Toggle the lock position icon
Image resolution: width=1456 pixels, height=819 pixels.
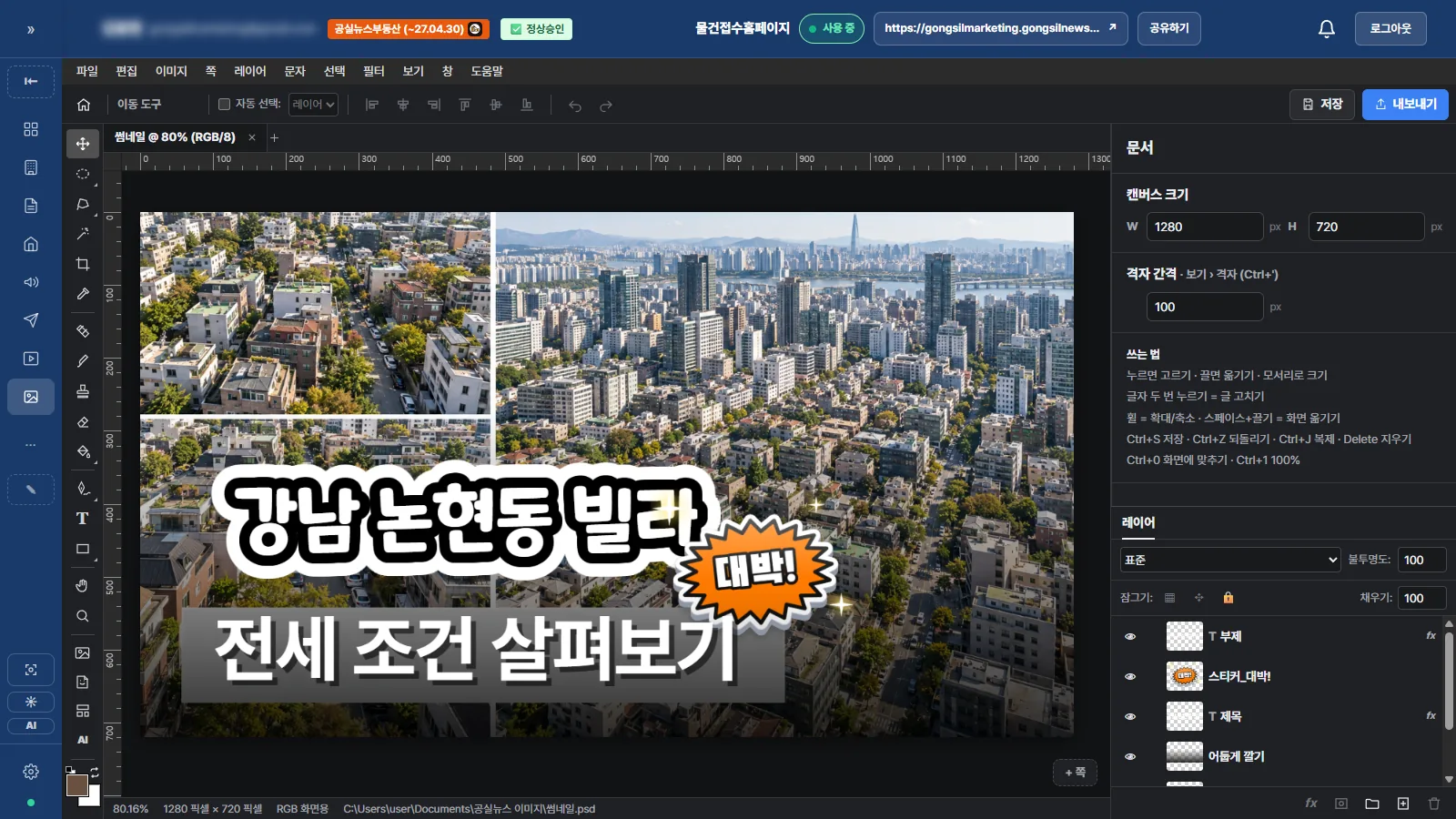(x=1198, y=598)
